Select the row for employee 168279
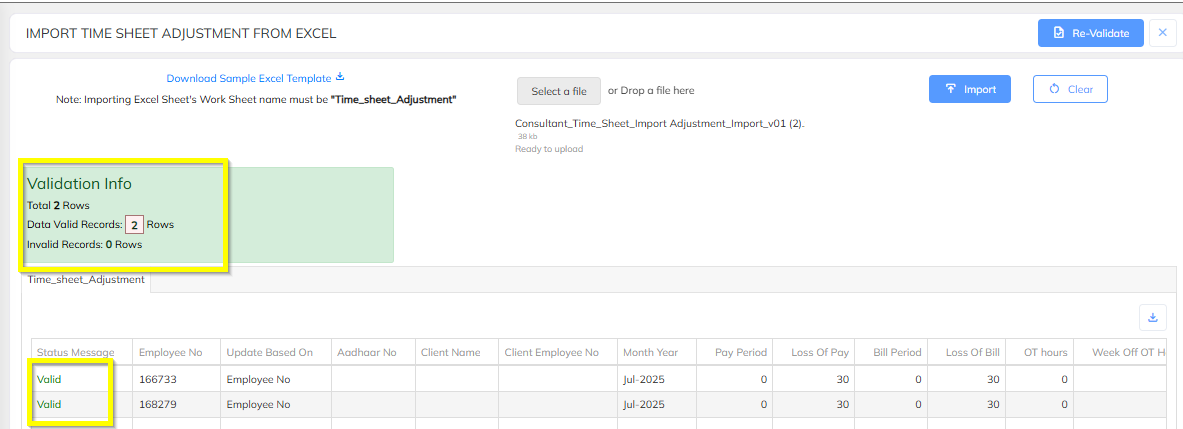The height and width of the screenshot is (429, 1183). [600, 404]
